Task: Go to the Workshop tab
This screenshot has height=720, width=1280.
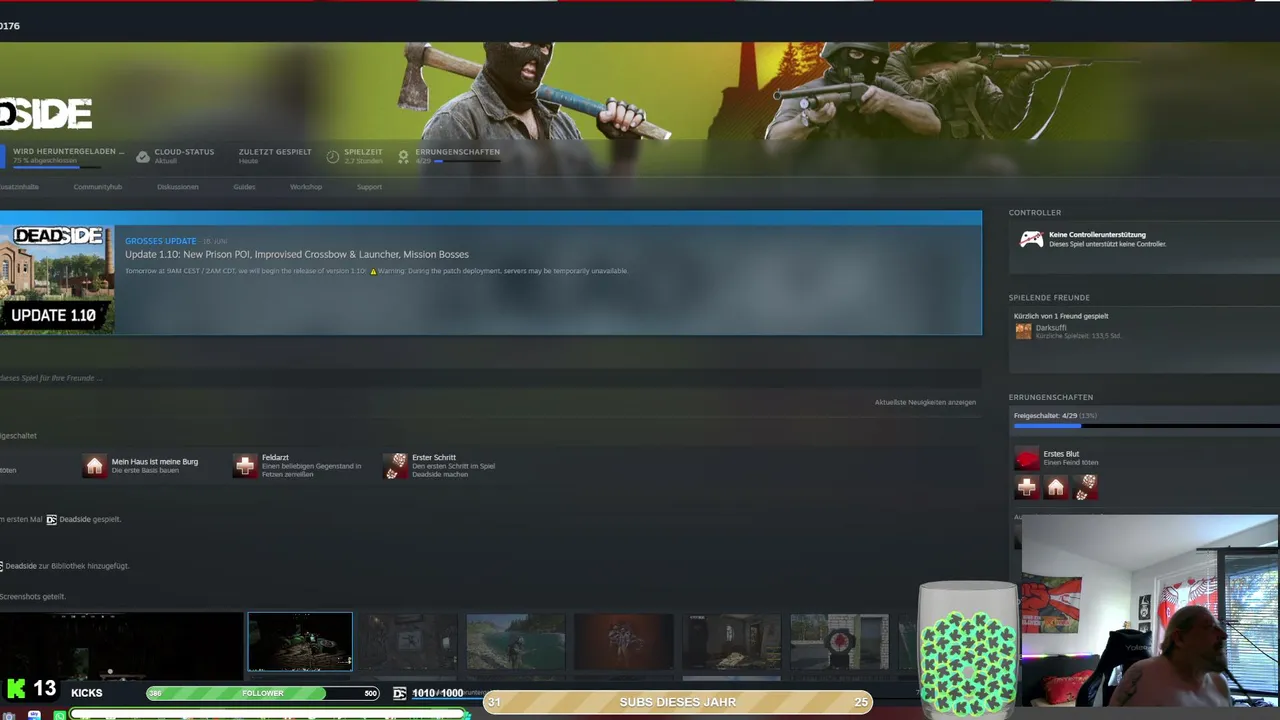Action: (x=306, y=187)
